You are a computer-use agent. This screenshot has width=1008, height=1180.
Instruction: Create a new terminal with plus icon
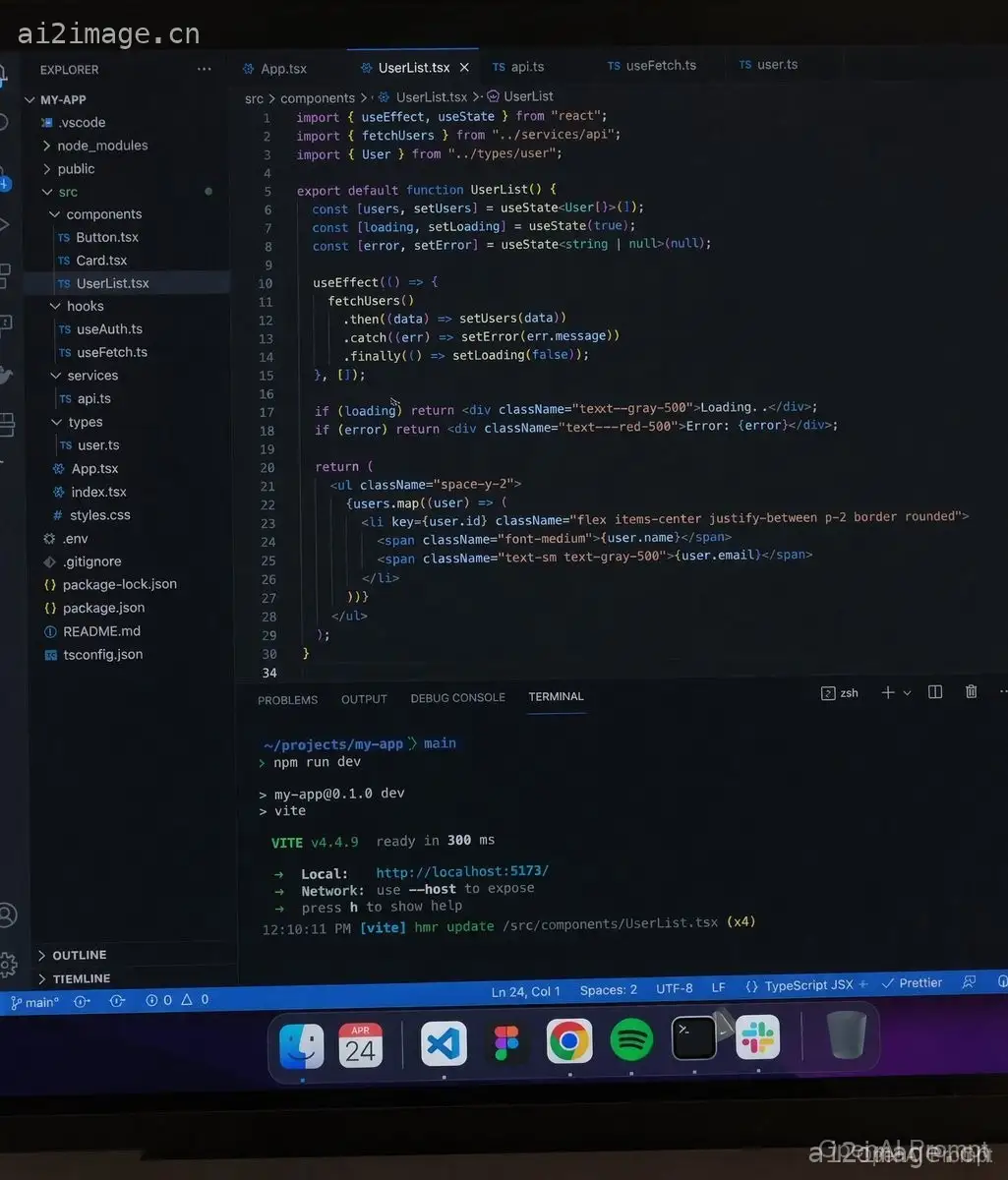(x=888, y=692)
